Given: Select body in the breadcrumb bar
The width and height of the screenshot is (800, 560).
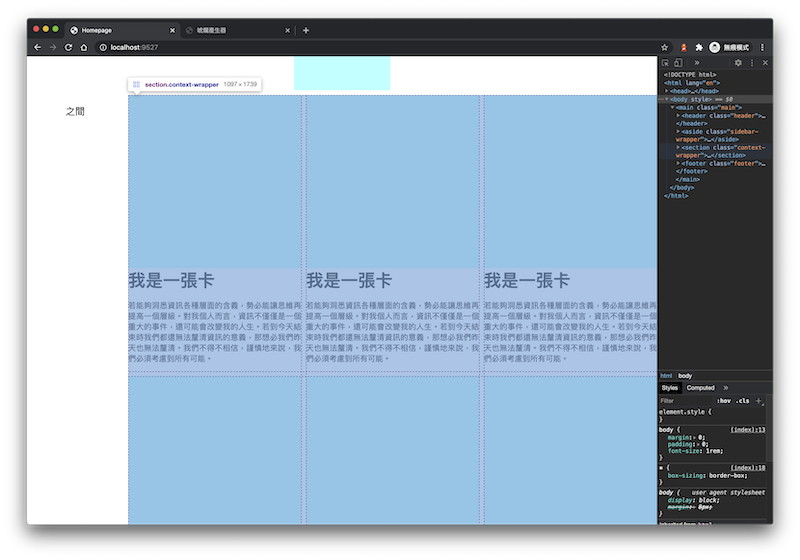Looking at the screenshot, I should pyautogui.click(x=685, y=376).
